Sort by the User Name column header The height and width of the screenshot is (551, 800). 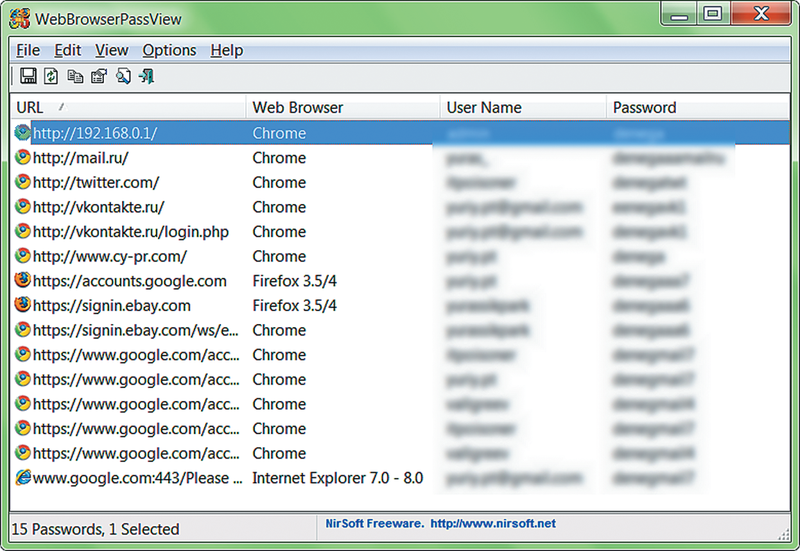point(523,107)
